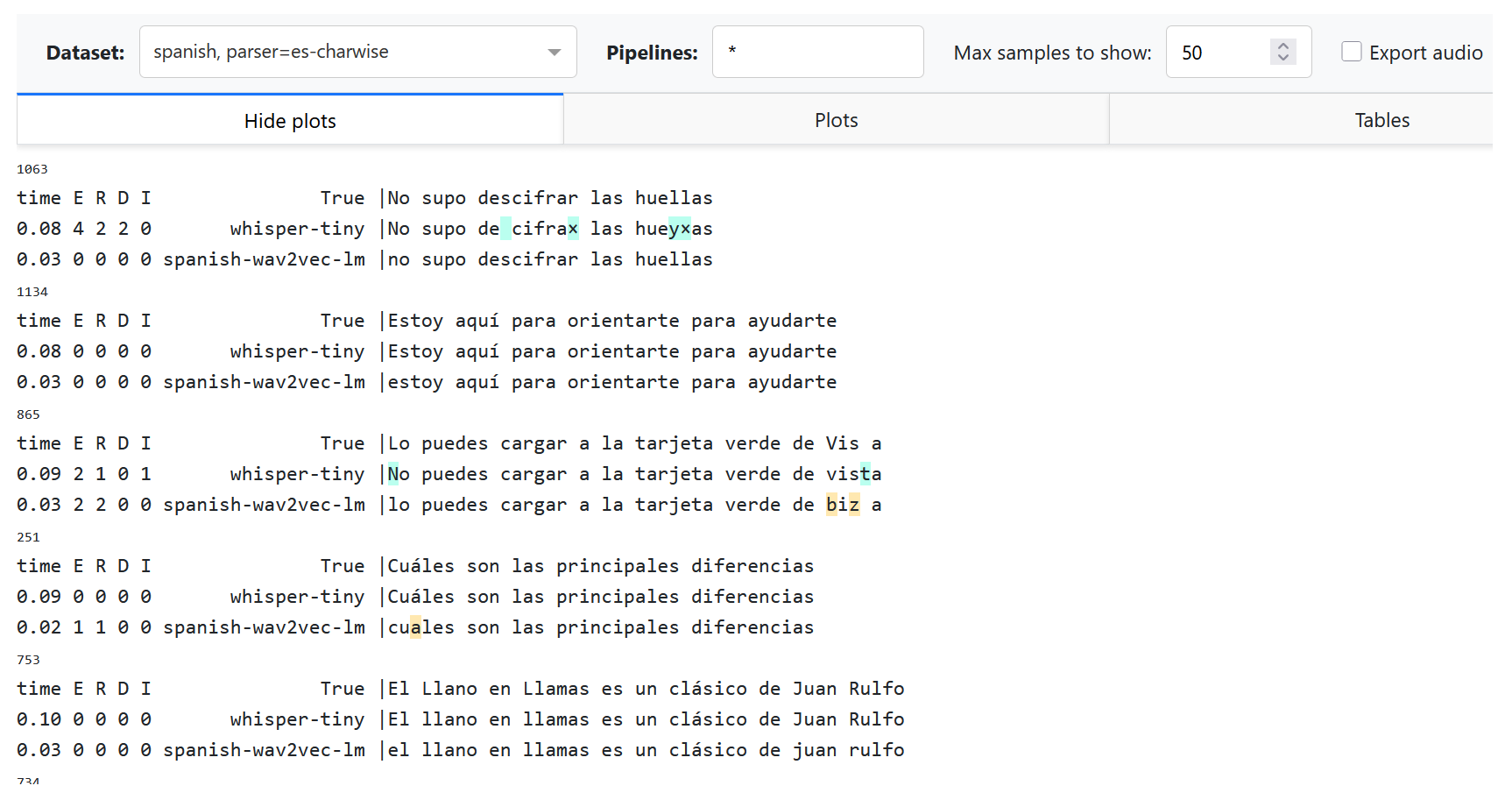This screenshot has width=1512, height=800.
Task: Check Export audio to include recordings
Action: (1352, 52)
